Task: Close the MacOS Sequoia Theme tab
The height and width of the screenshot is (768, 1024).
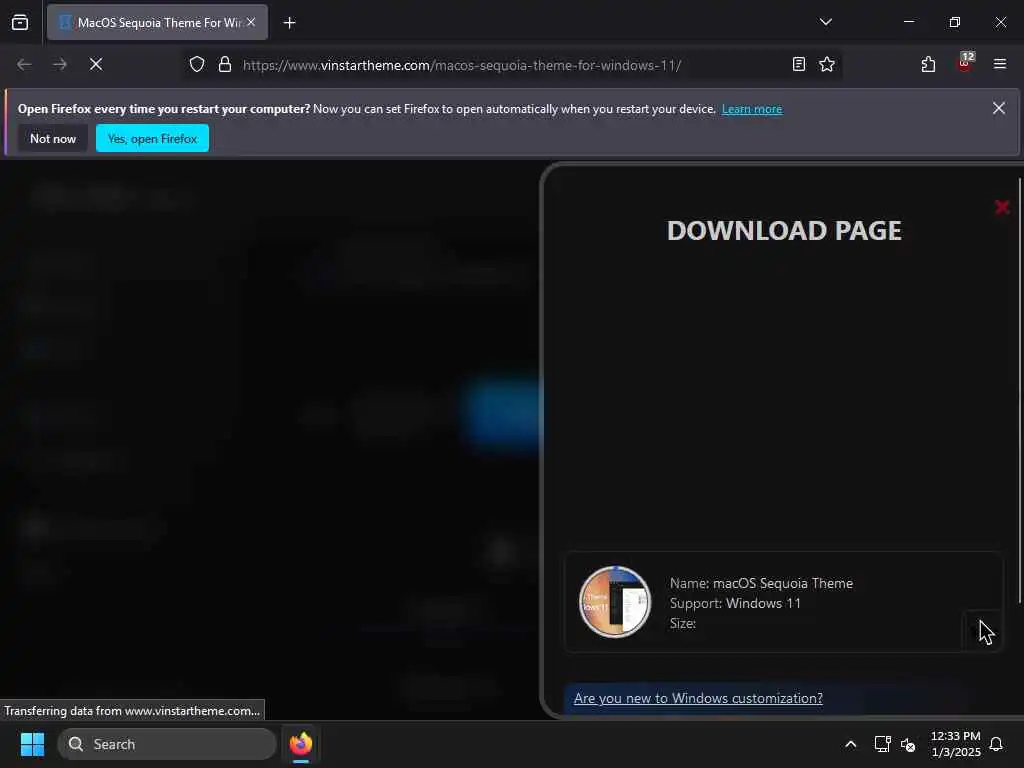Action: [251, 22]
